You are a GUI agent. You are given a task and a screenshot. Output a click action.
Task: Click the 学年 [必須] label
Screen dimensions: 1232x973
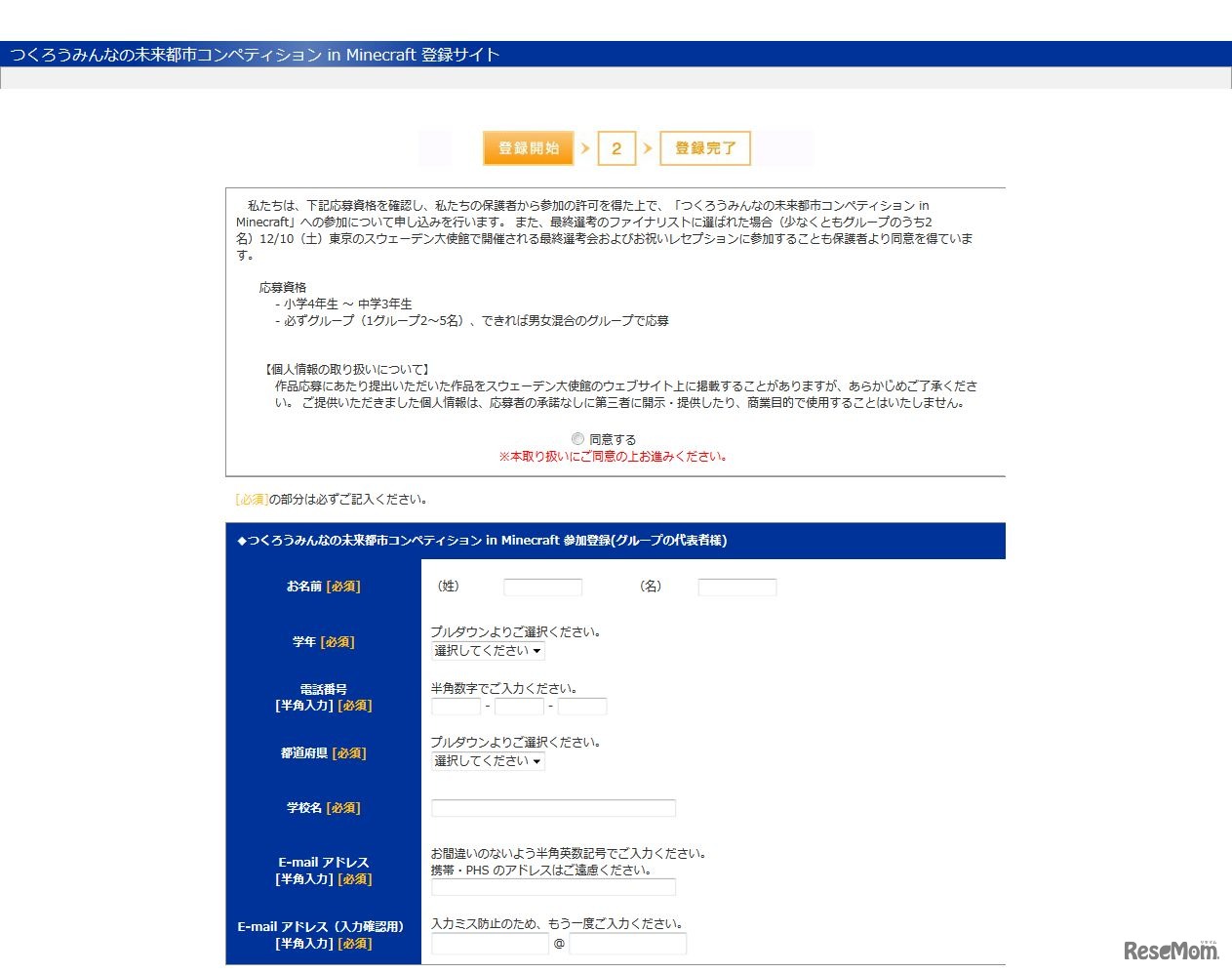(323, 642)
